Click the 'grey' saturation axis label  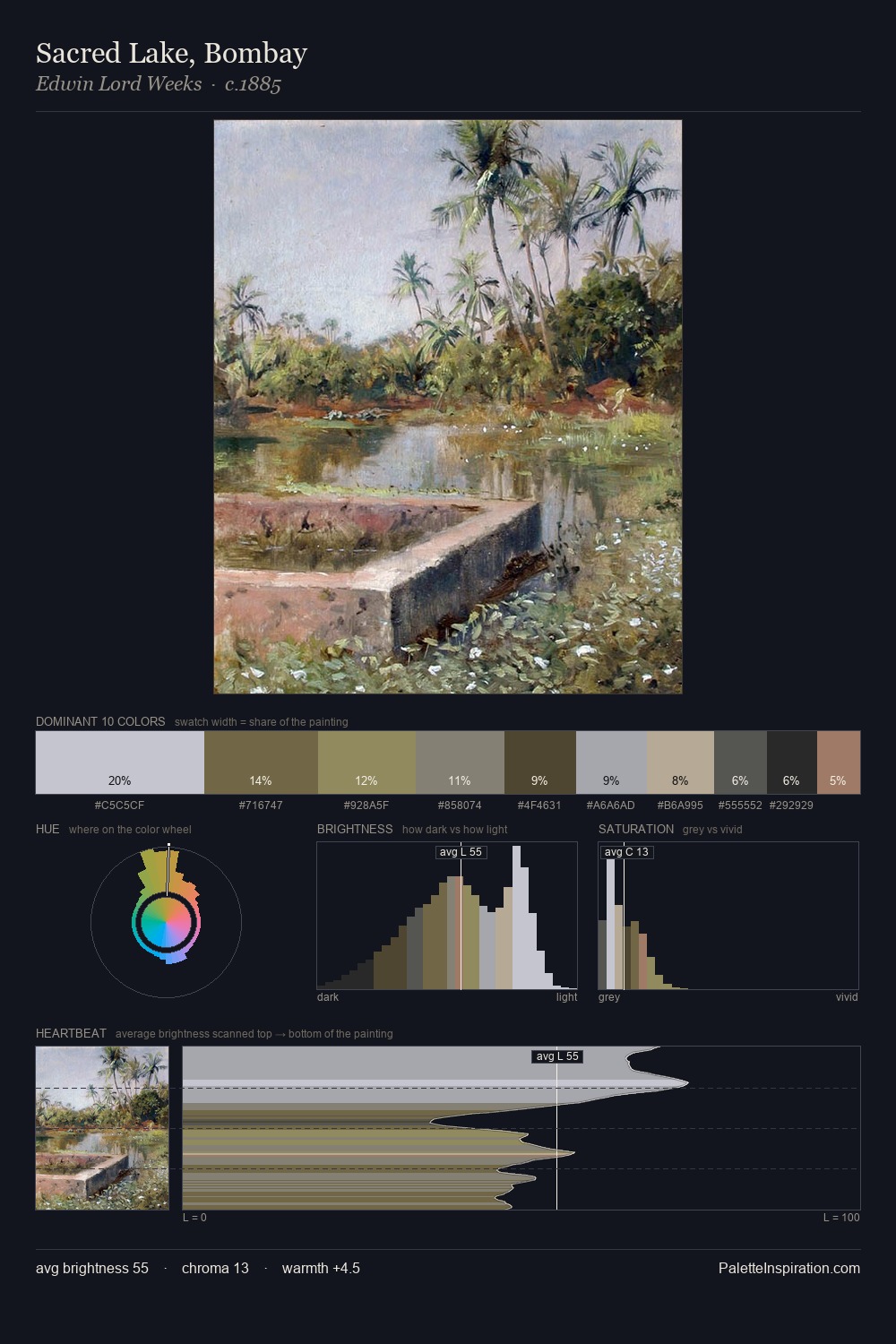(609, 996)
